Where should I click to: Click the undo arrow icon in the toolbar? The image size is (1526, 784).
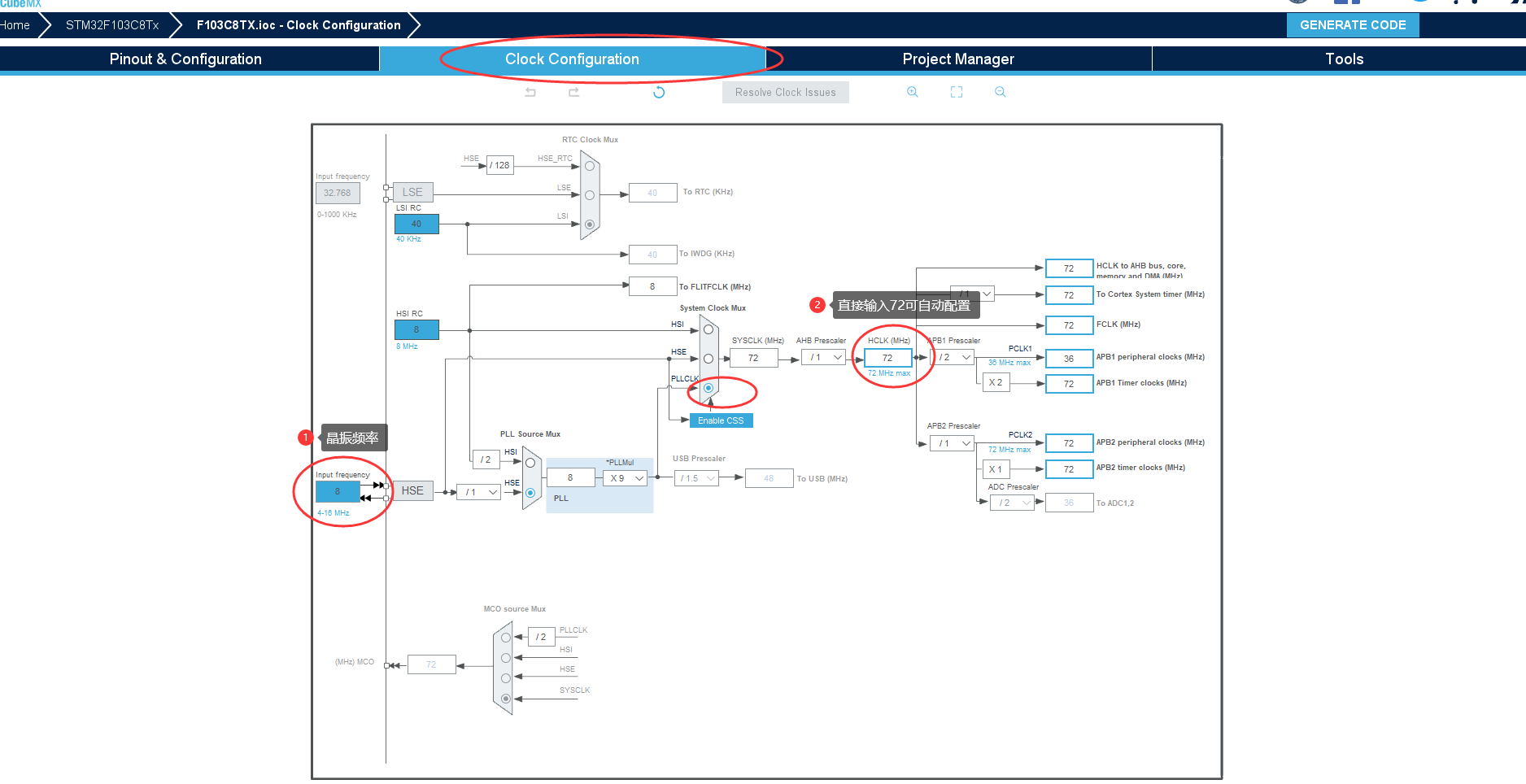click(530, 92)
